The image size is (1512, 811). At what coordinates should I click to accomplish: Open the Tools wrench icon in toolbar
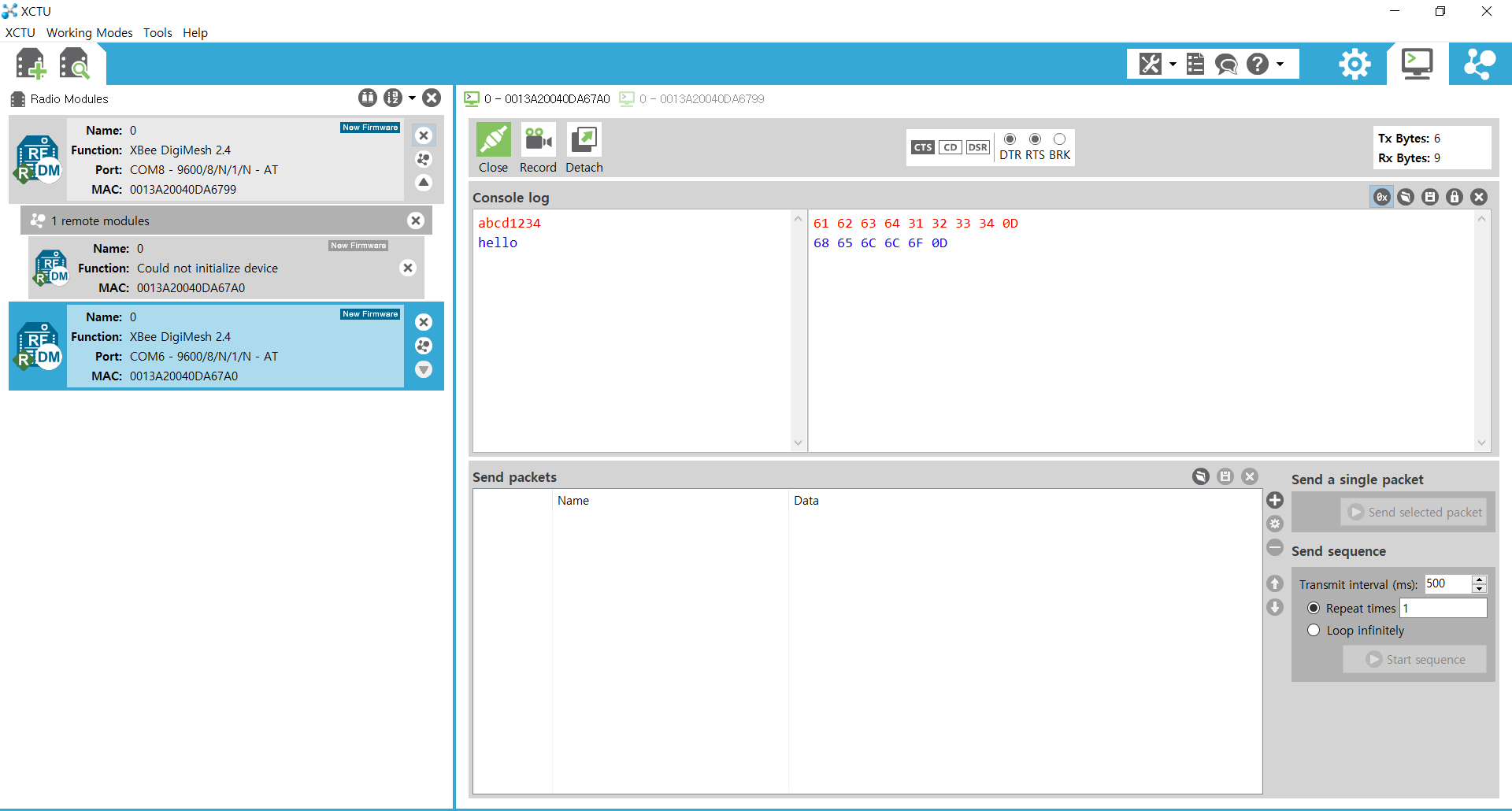point(1151,64)
